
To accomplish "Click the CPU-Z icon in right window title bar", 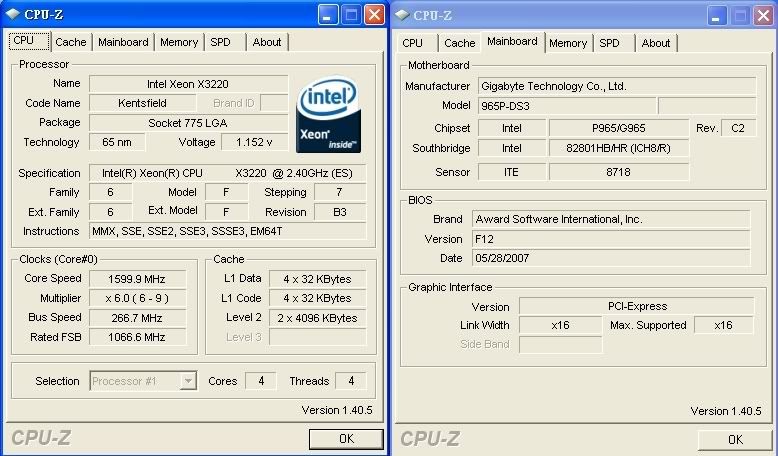I will (401, 15).
